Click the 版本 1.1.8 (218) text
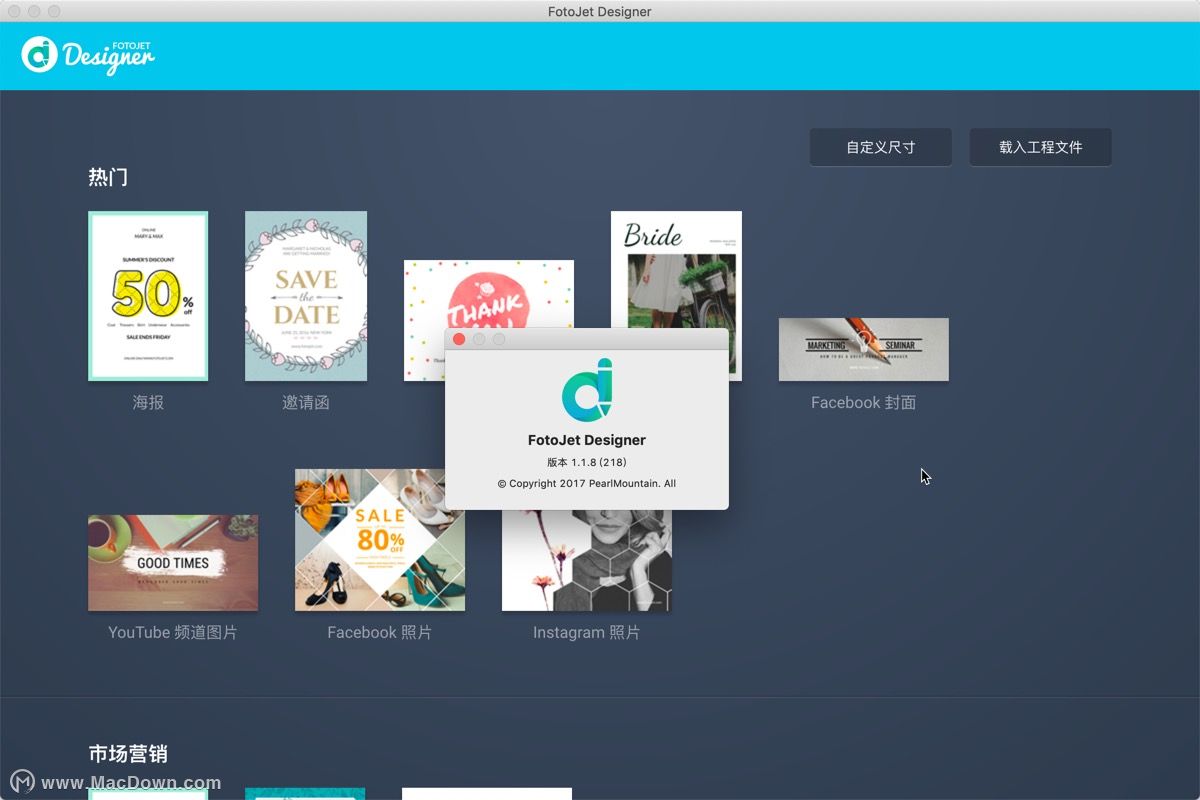 [x=587, y=462]
